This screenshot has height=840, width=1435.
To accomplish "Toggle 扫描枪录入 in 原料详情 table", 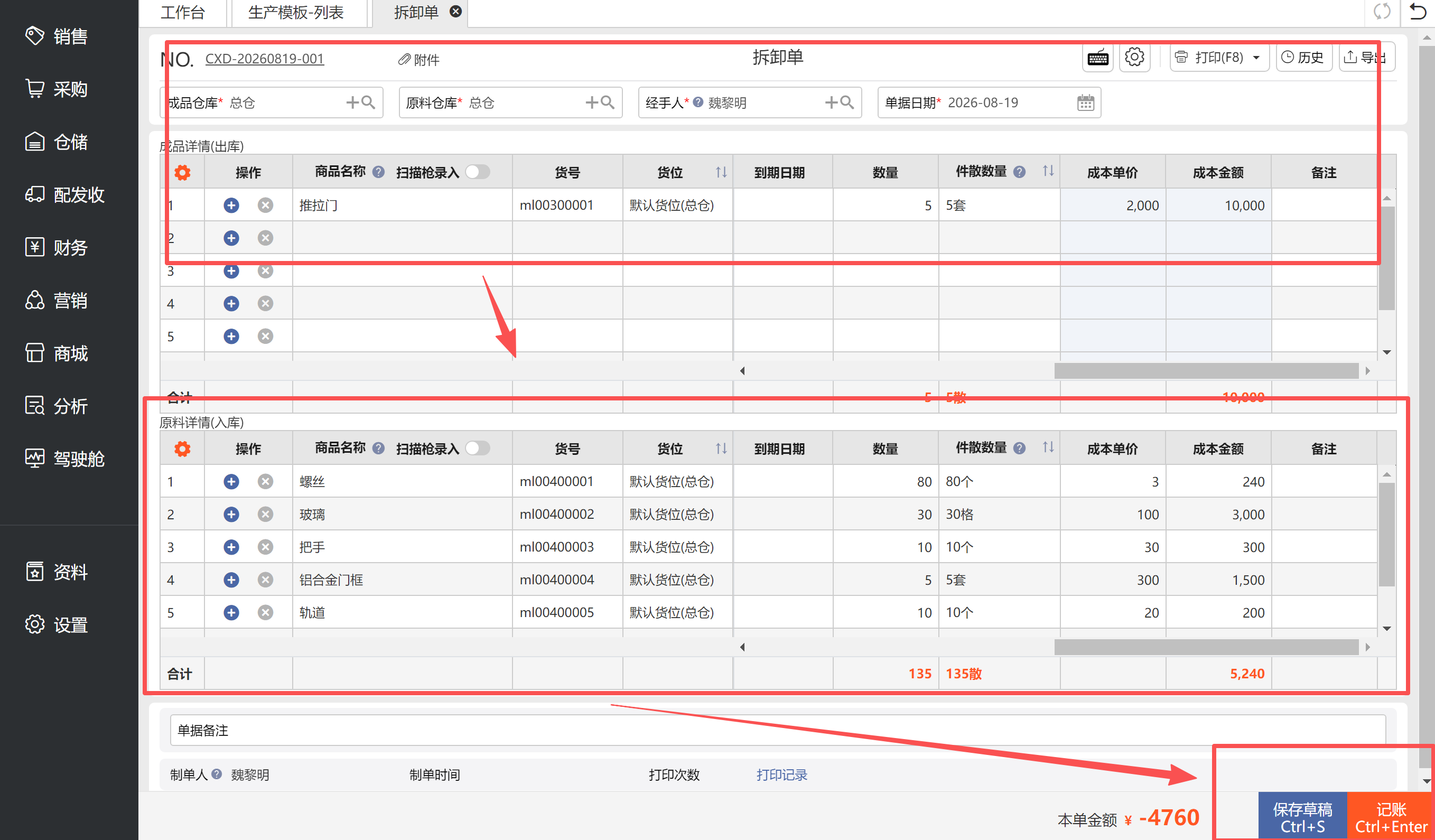I will tap(477, 447).
